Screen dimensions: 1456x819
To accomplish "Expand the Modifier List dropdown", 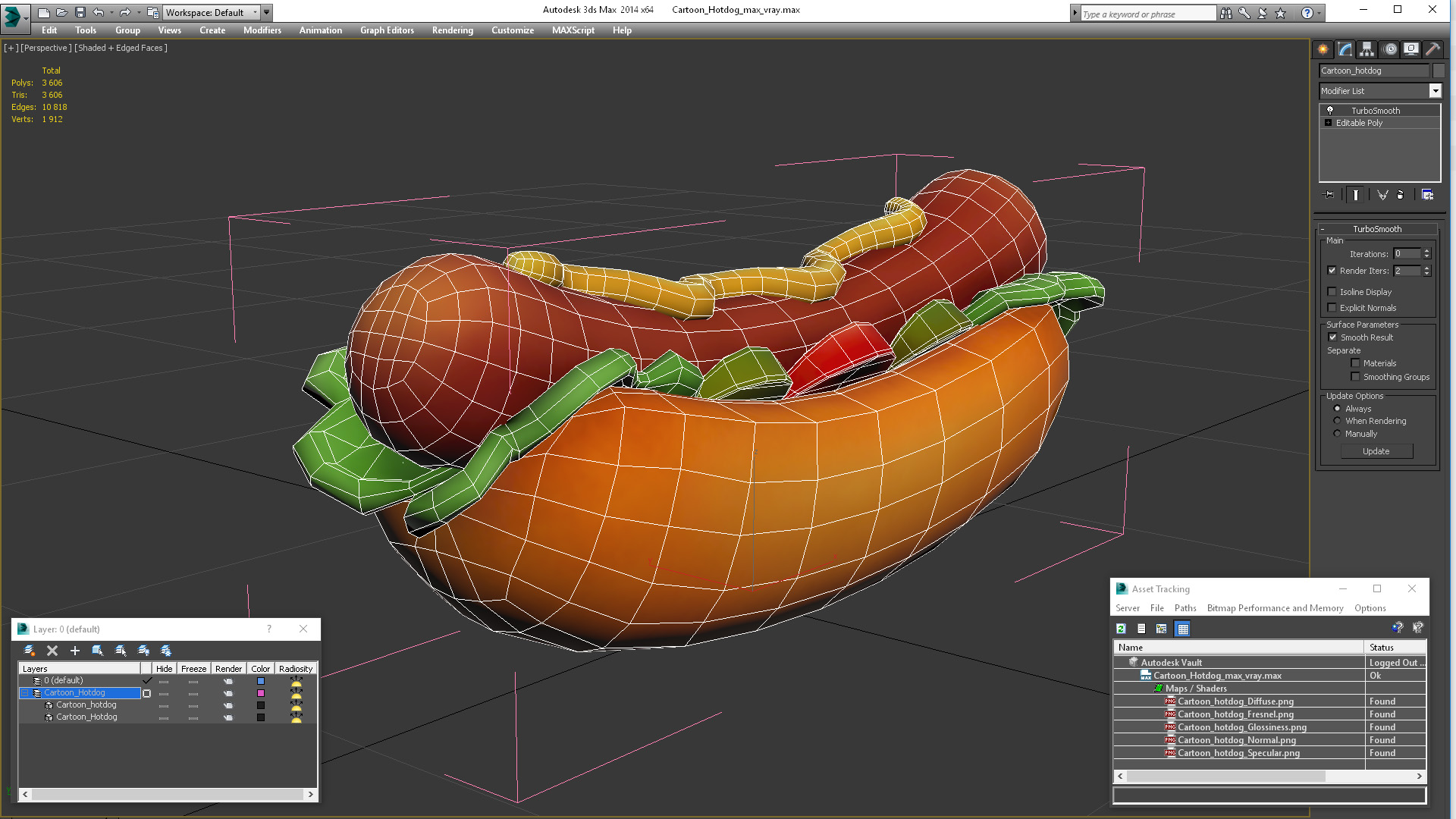I will pos(1437,90).
